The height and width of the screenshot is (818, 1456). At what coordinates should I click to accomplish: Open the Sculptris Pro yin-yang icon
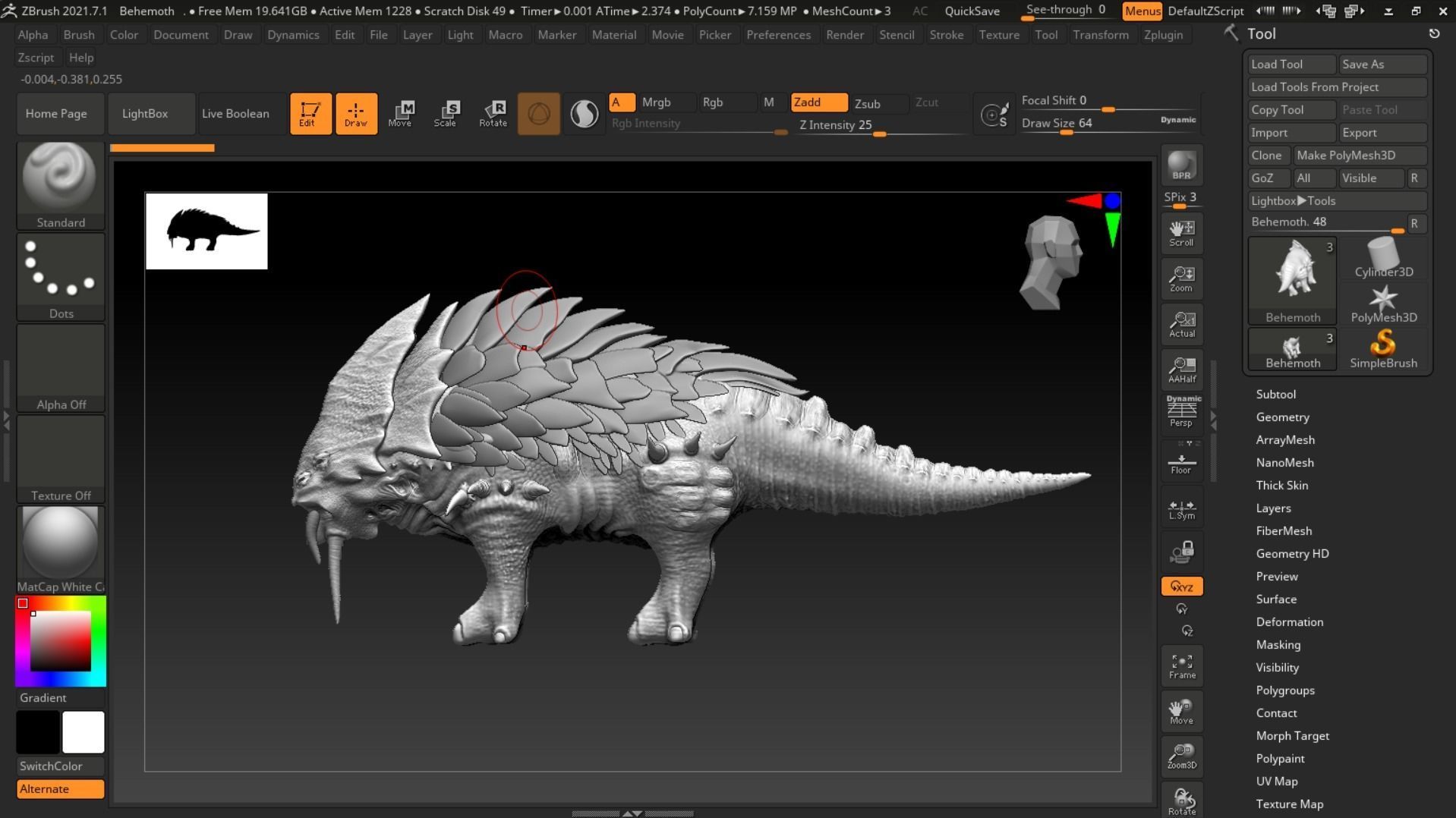(584, 114)
